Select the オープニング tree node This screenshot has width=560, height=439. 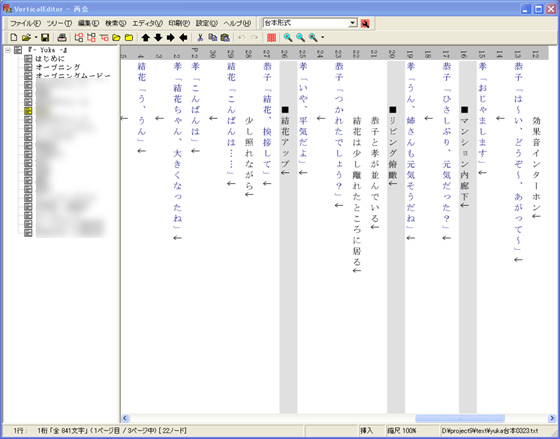58,67
